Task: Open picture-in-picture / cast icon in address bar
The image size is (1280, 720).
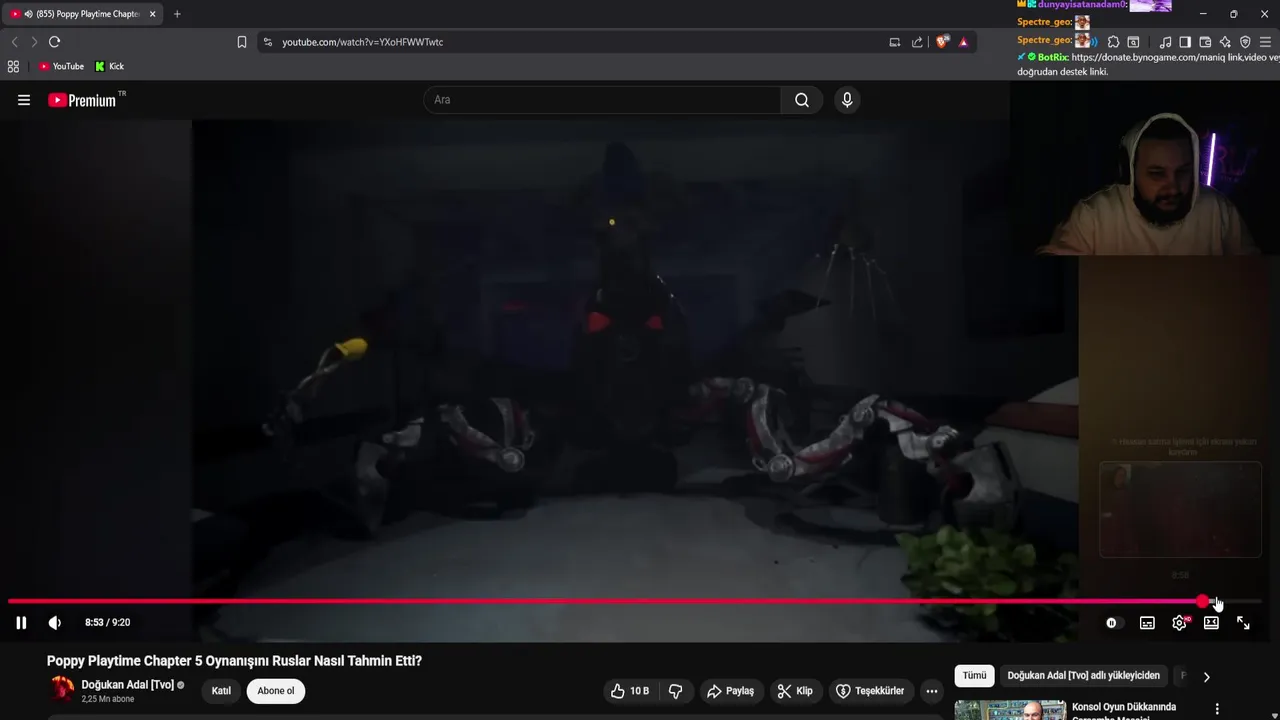Action: point(895,42)
